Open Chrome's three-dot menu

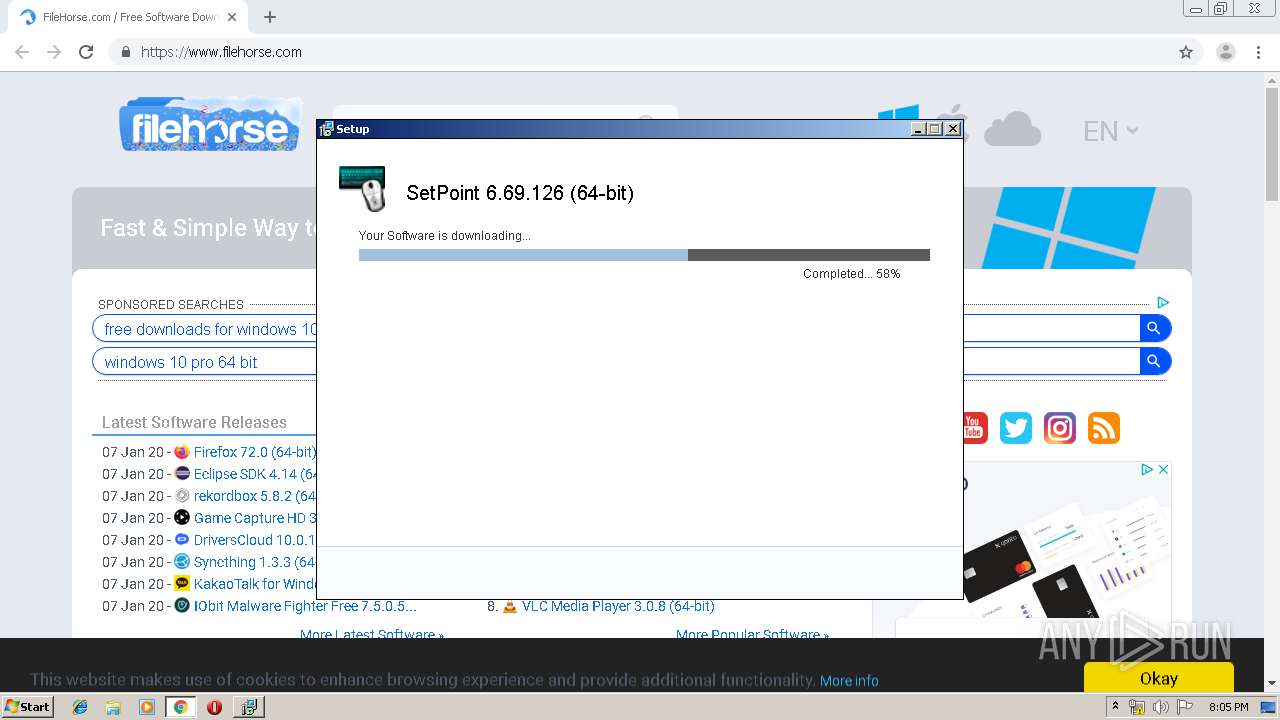click(1258, 52)
